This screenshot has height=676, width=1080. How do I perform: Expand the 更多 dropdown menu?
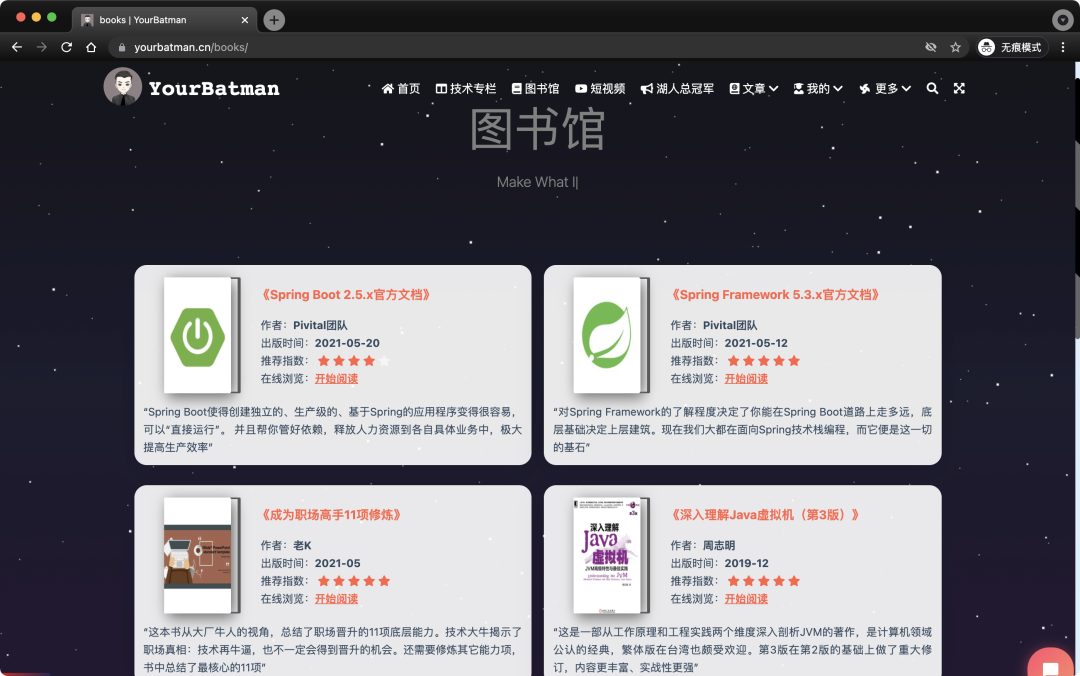coord(885,88)
